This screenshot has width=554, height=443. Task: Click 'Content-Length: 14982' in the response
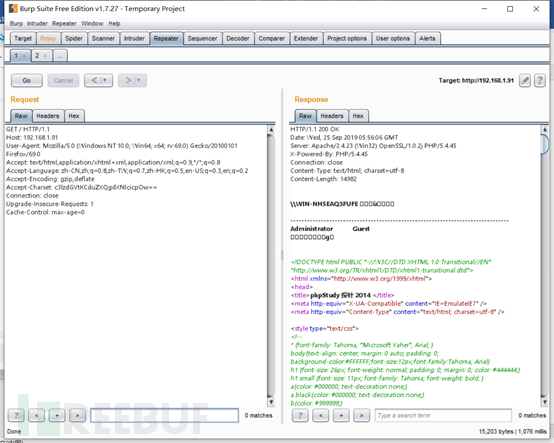coord(323,179)
